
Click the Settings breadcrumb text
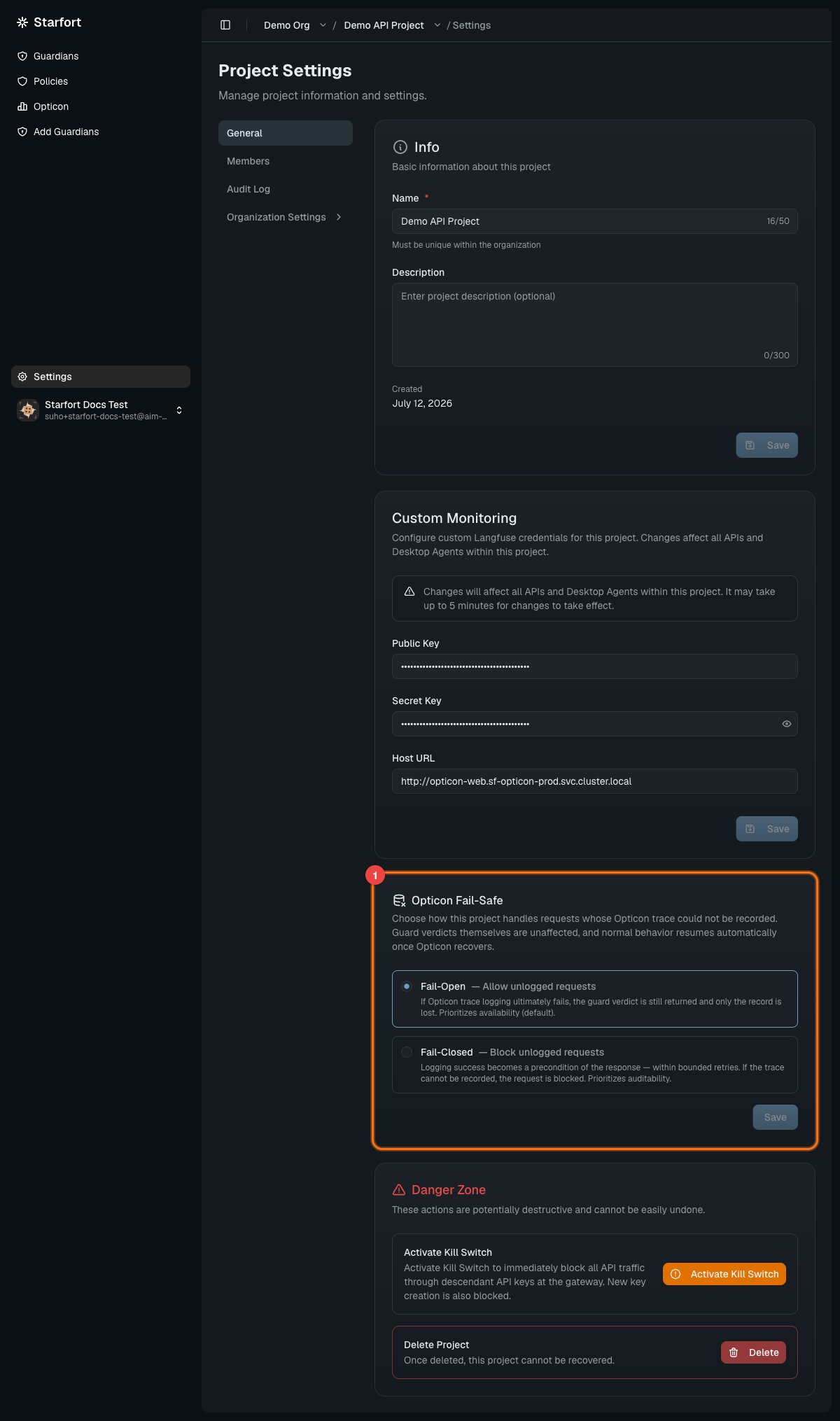pos(472,25)
